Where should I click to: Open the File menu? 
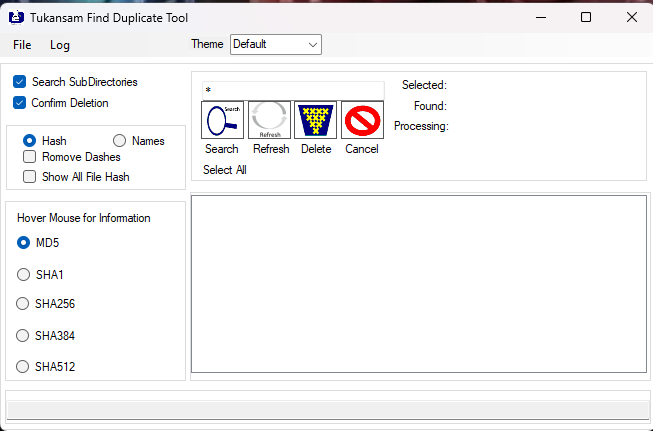pyautogui.click(x=22, y=45)
